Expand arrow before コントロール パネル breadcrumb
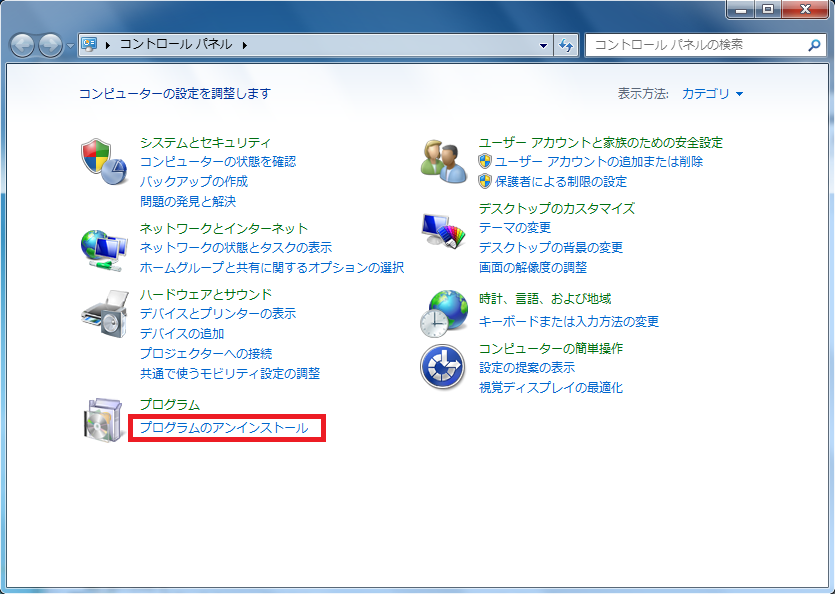The height and width of the screenshot is (594, 835). pyautogui.click(x=108, y=45)
